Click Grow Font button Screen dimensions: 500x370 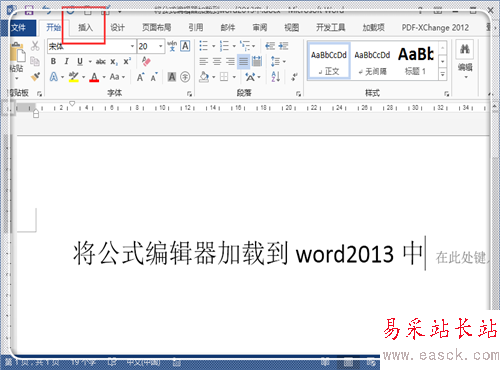pyautogui.click(x=140, y=77)
